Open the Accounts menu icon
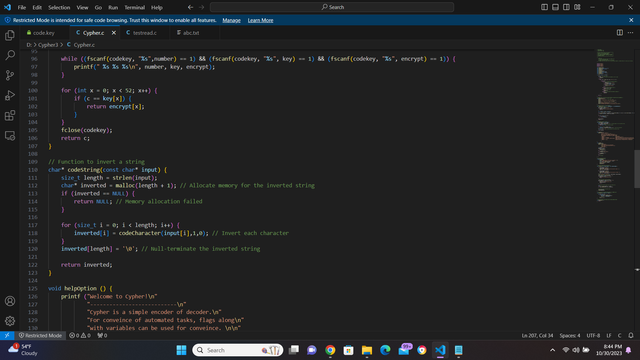 pos(10,301)
